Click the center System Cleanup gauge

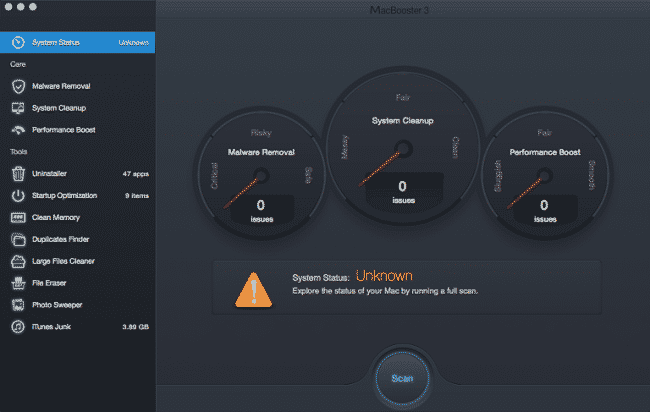pos(401,148)
